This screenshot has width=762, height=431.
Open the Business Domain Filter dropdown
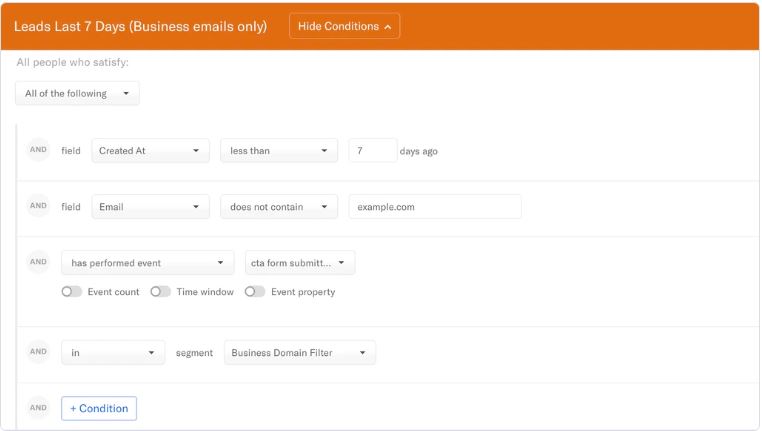(x=300, y=353)
